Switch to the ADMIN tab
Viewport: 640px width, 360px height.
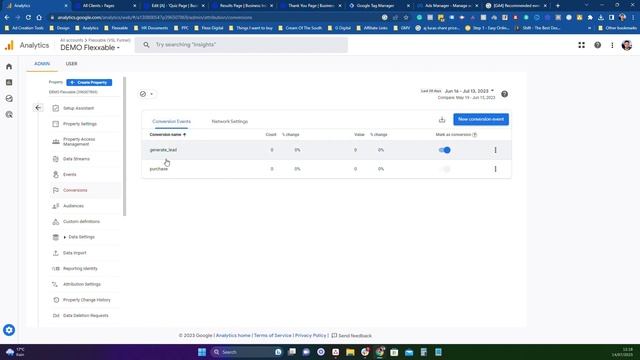click(x=42, y=64)
